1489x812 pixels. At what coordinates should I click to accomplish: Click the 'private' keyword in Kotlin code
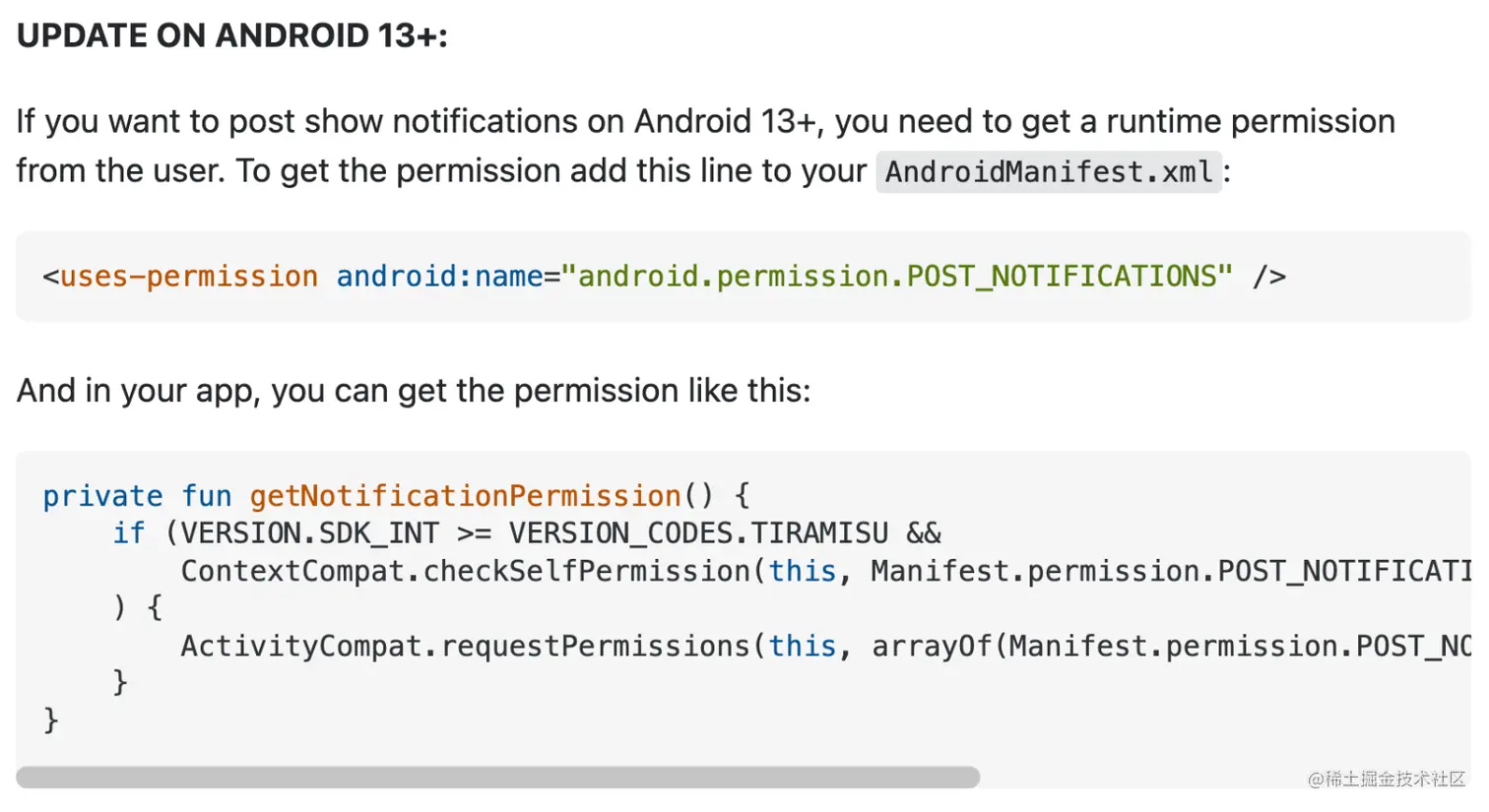tap(102, 496)
